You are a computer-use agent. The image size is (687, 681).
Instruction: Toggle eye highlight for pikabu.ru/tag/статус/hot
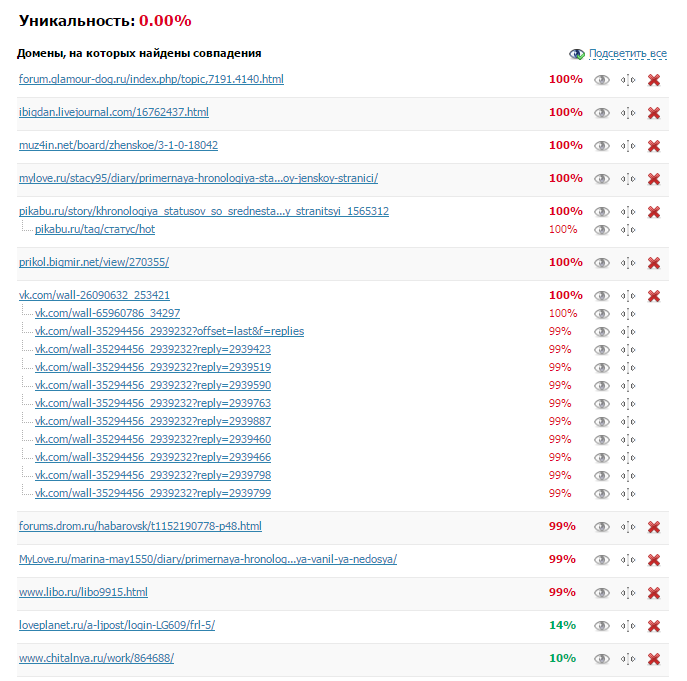click(x=602, y=230)
